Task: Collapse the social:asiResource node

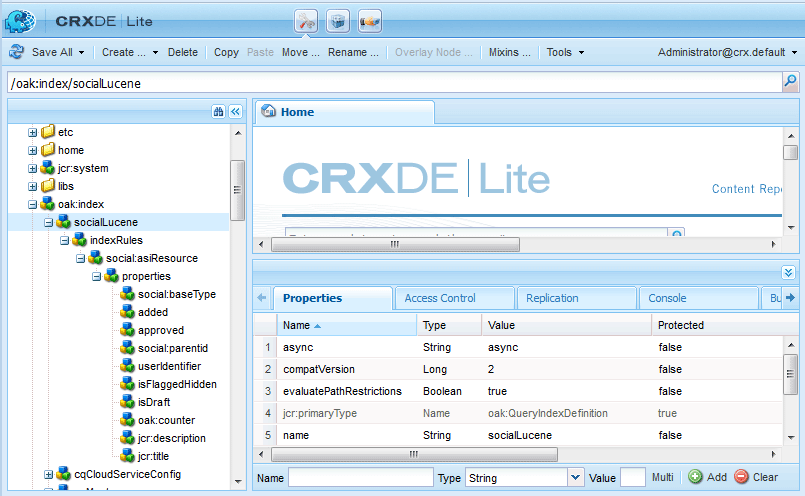Action: click(80, 258)
